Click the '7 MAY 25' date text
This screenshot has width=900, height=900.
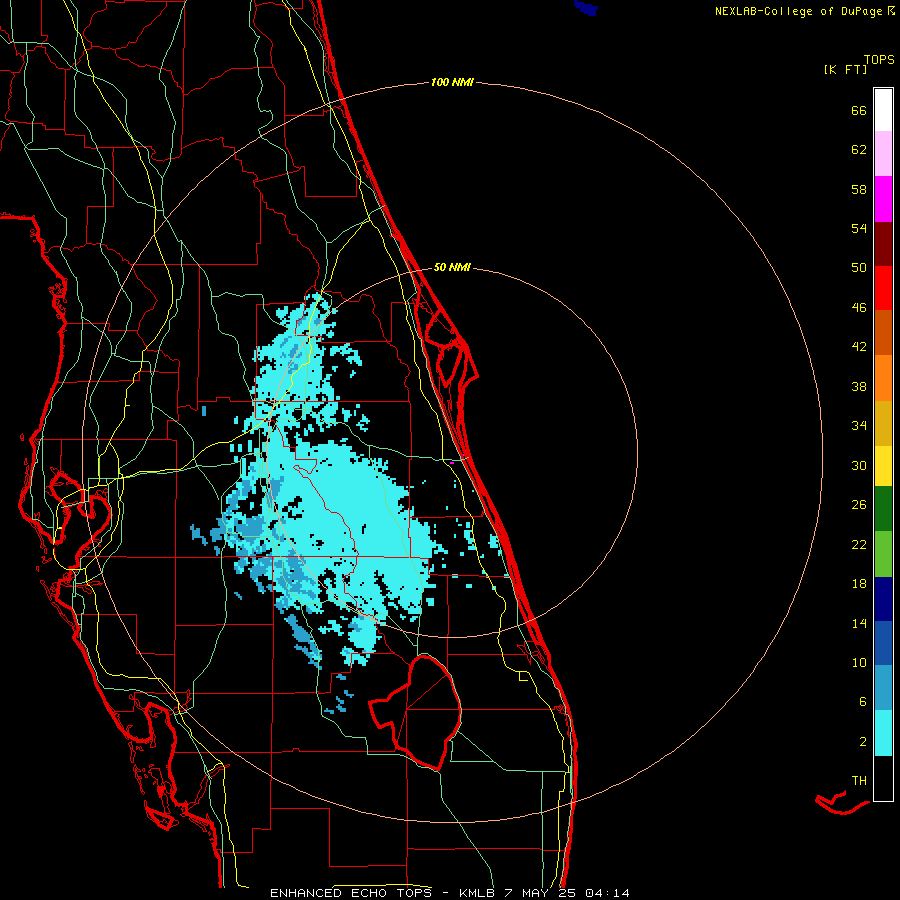coord(540,893)
